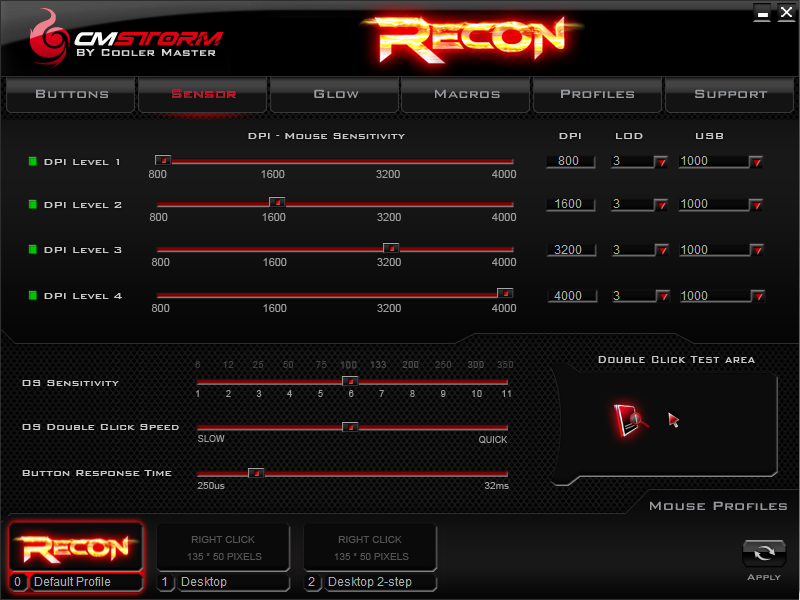Switch to the Support tab
Image resolution: width=800 pixels, height=600 pixels.
730,94
